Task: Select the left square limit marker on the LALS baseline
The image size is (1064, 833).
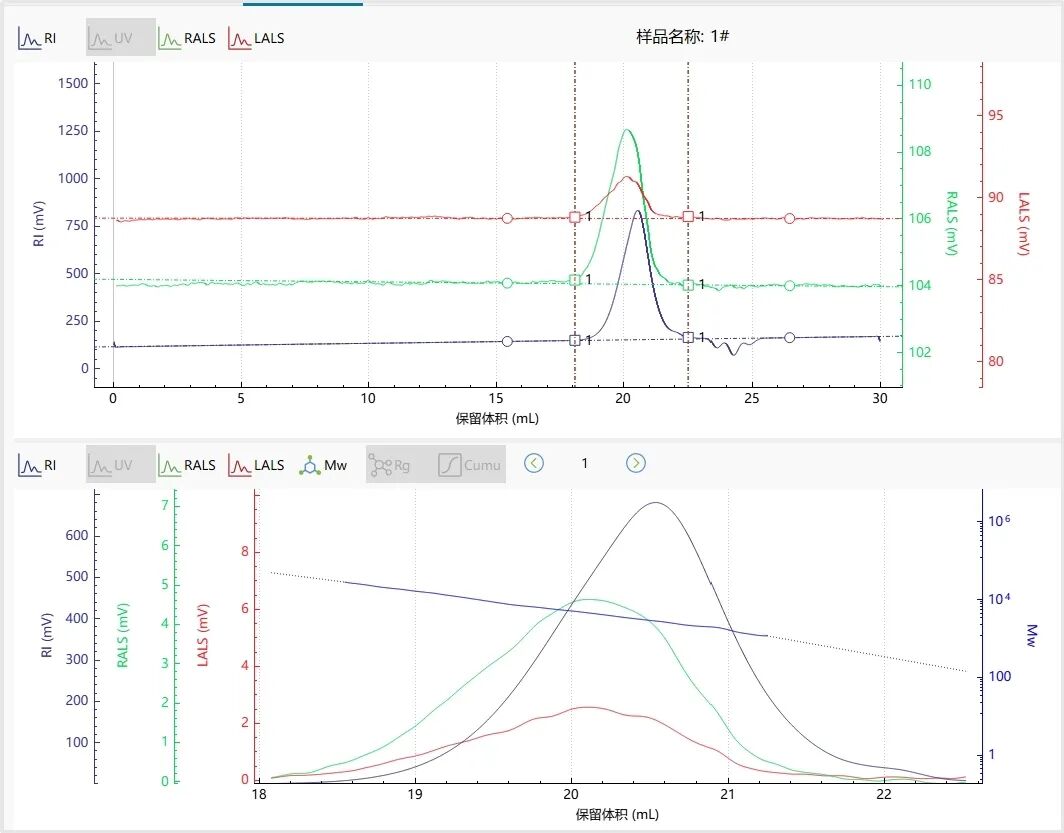Action: click(x=575, y=217)
